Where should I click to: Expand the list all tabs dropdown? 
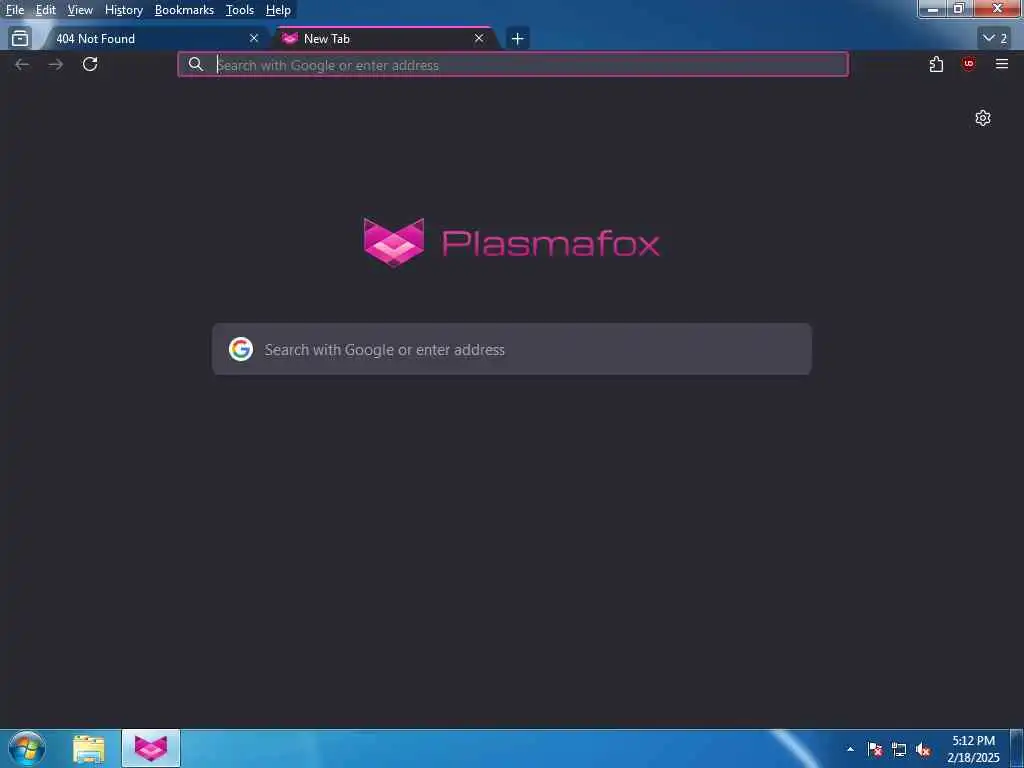995,39
